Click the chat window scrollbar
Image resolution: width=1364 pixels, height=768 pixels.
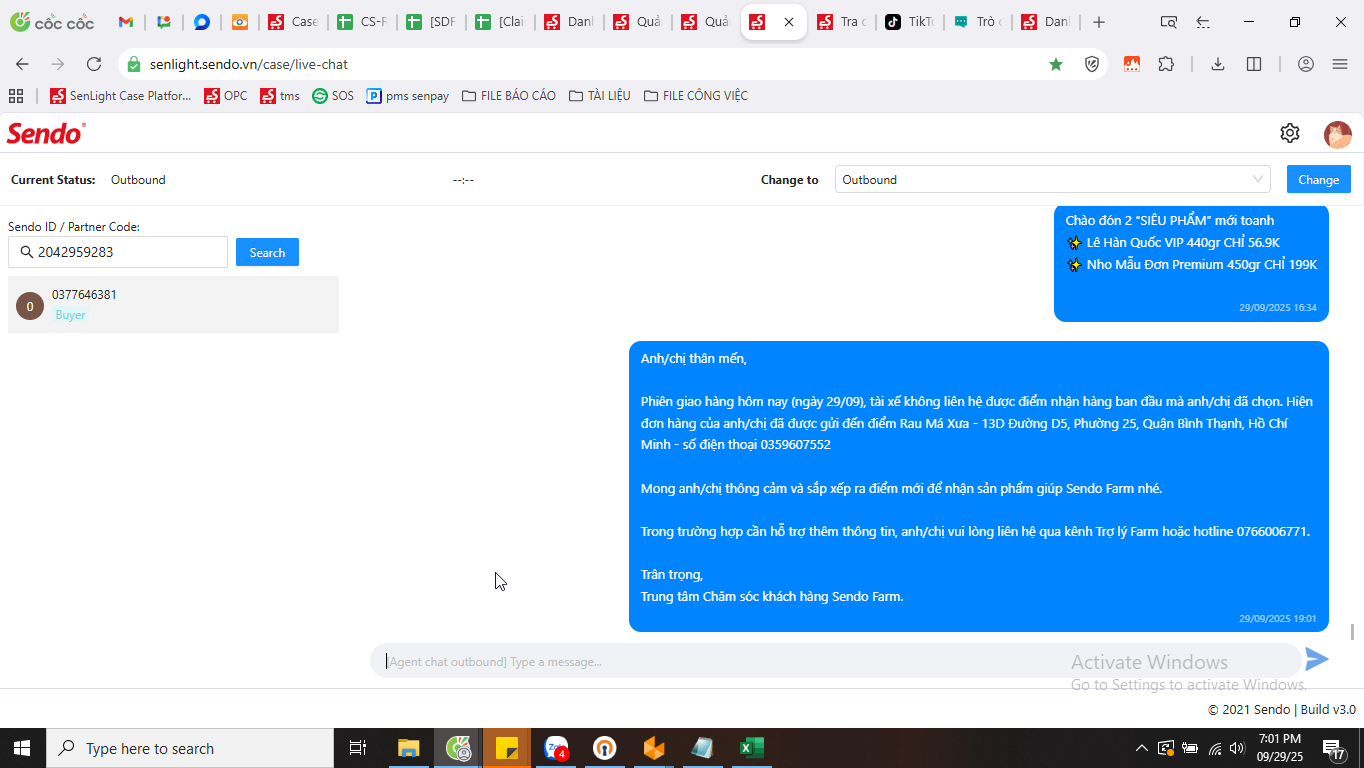pyautogui.click(x=1353, y=632)
